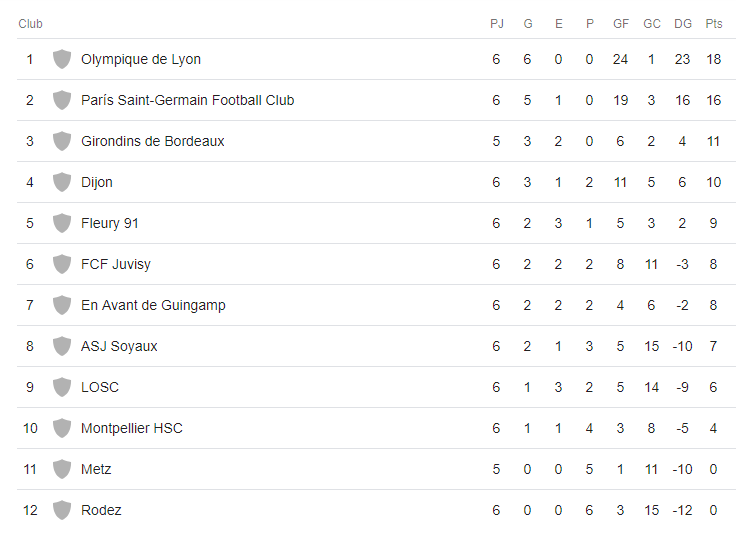Screen dimensions: 736x534
Task: Click the PJ column header
Action: click(497, 23)
